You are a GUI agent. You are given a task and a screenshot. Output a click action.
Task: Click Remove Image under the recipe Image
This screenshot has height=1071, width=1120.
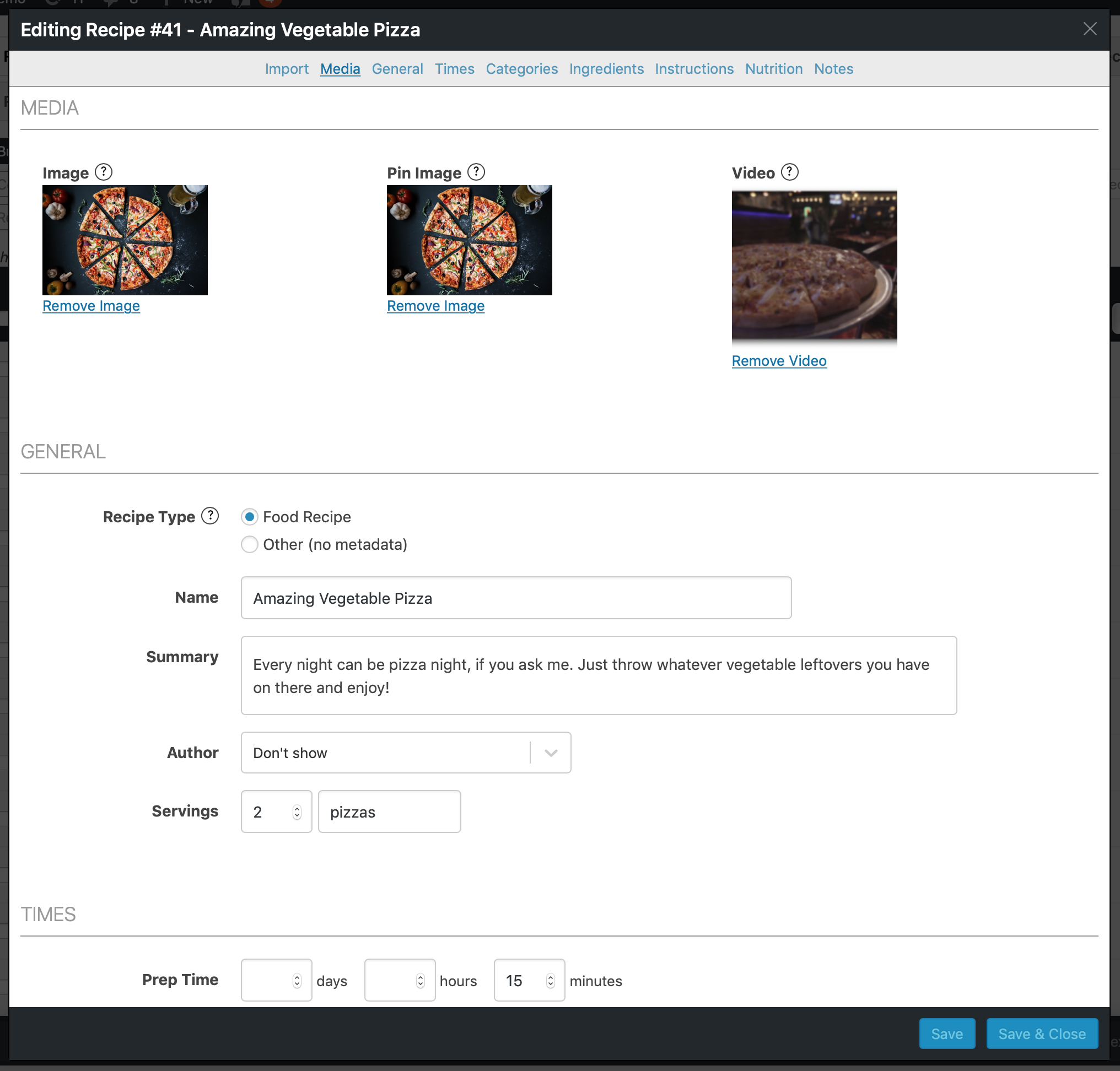[91, 305]
